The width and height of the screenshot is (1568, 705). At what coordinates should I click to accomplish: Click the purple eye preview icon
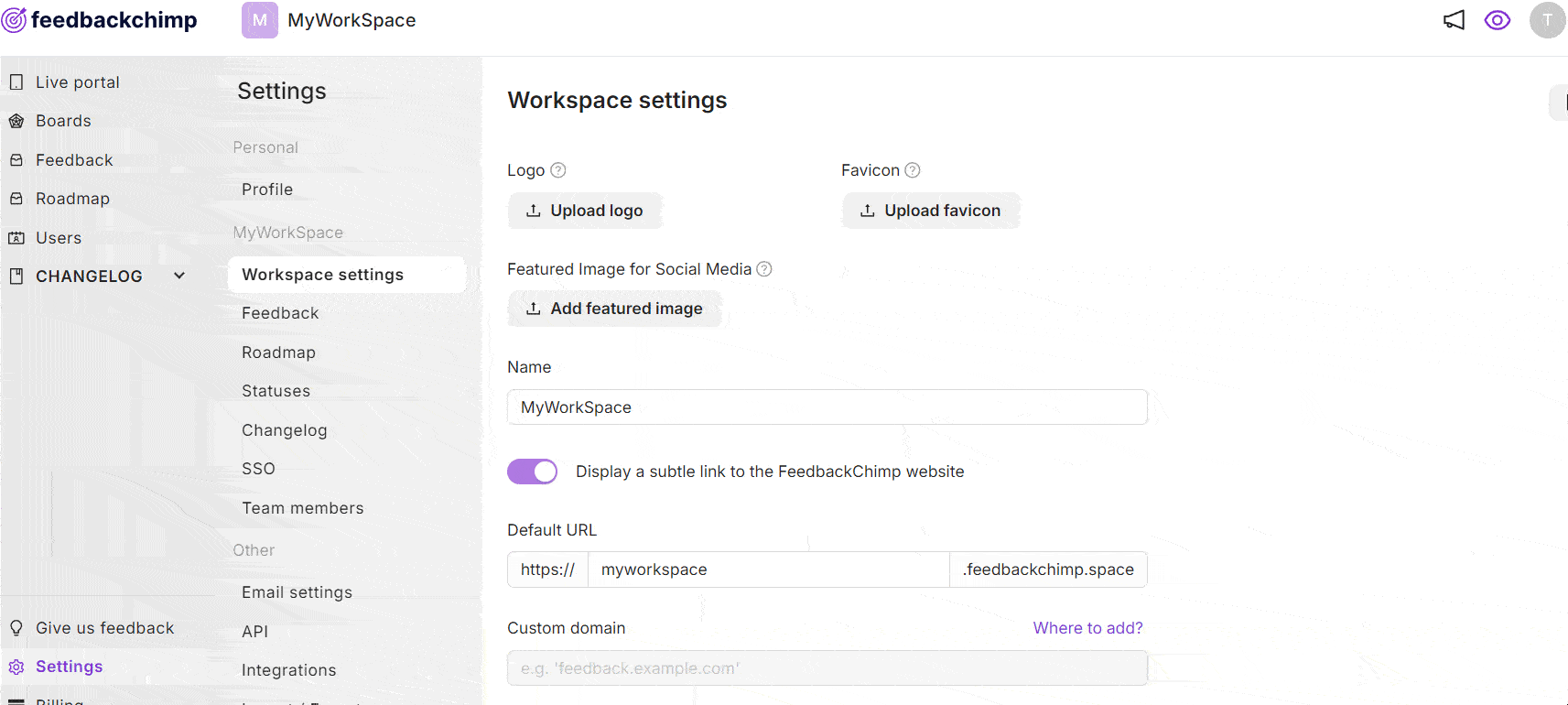[1498, 20]
